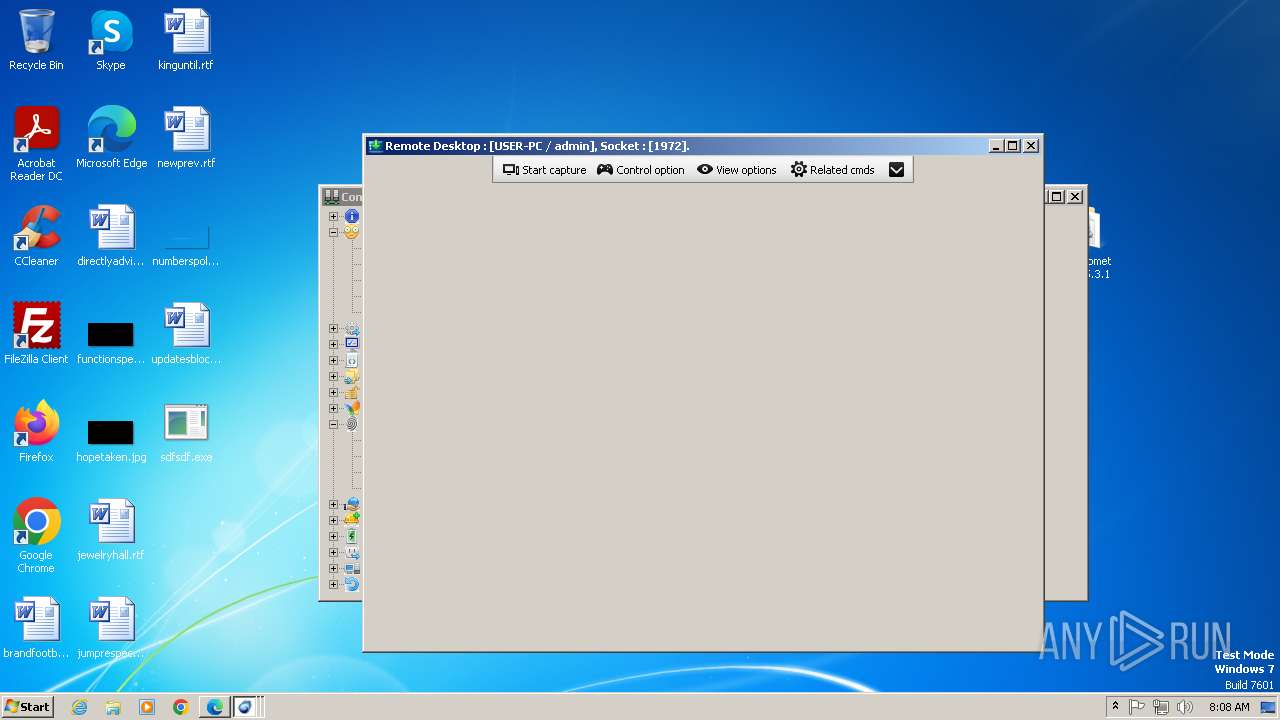Select the directlyadvi... document icon
The width and height of the screenshot is (1280, 720).
[111, 236]
